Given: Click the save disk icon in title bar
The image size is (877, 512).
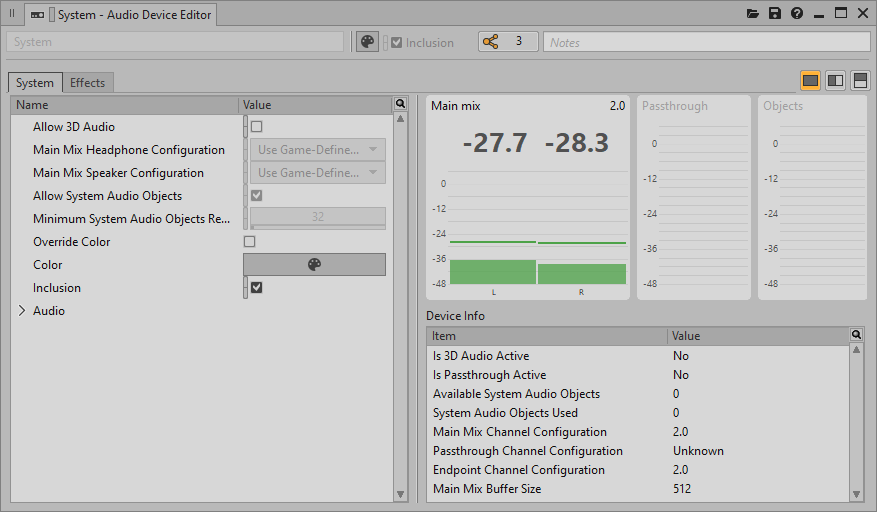Looking at the screenshot, I should tap(775, 13).
